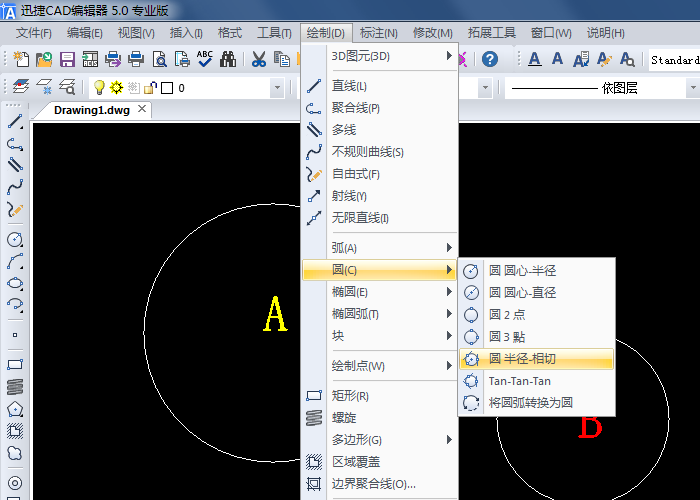Toggle the layer freeze sun icon
The image size is (700, 500).
[116, 88]
